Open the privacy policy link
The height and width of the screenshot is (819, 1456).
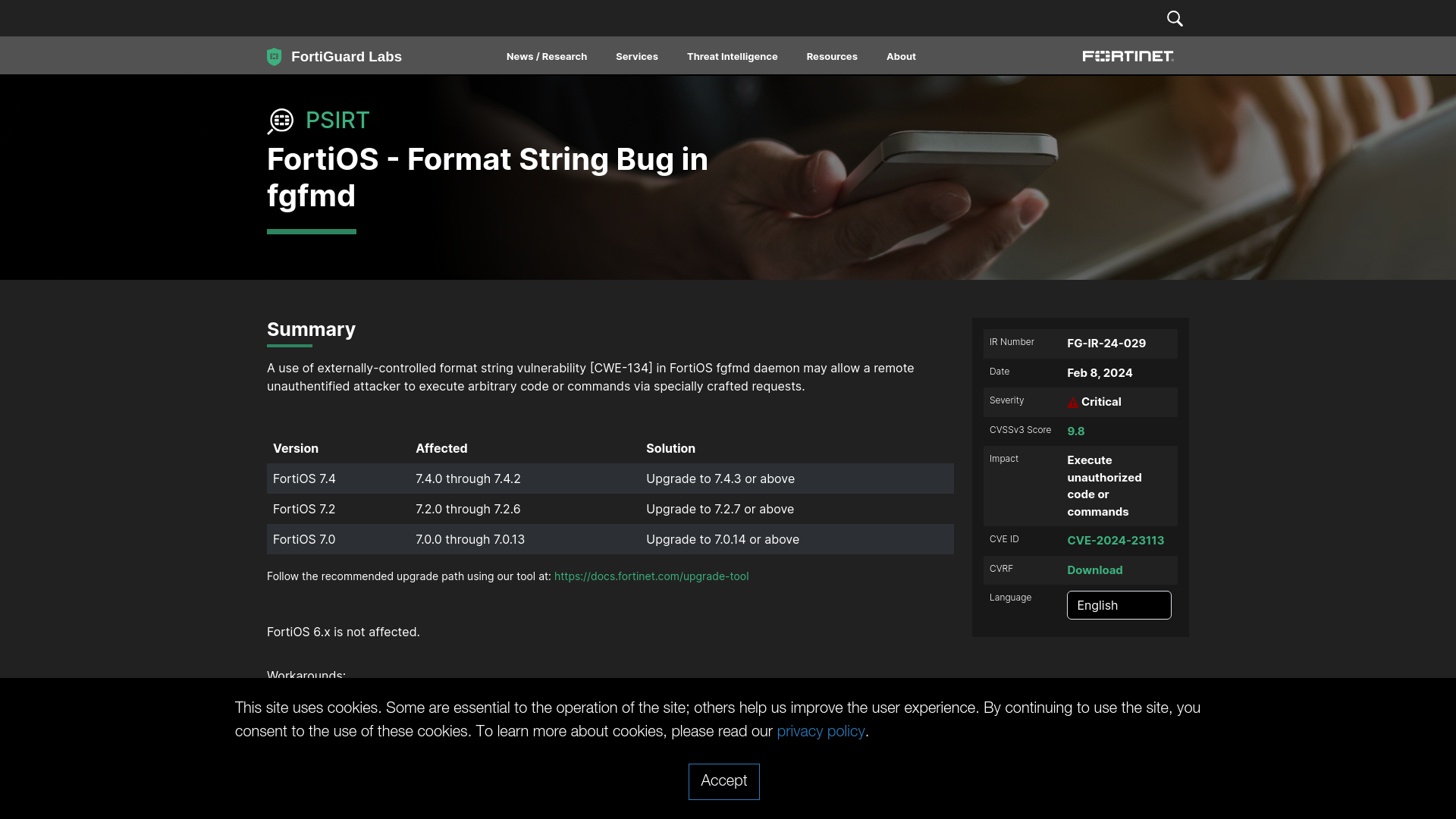[x=821, y=732]
